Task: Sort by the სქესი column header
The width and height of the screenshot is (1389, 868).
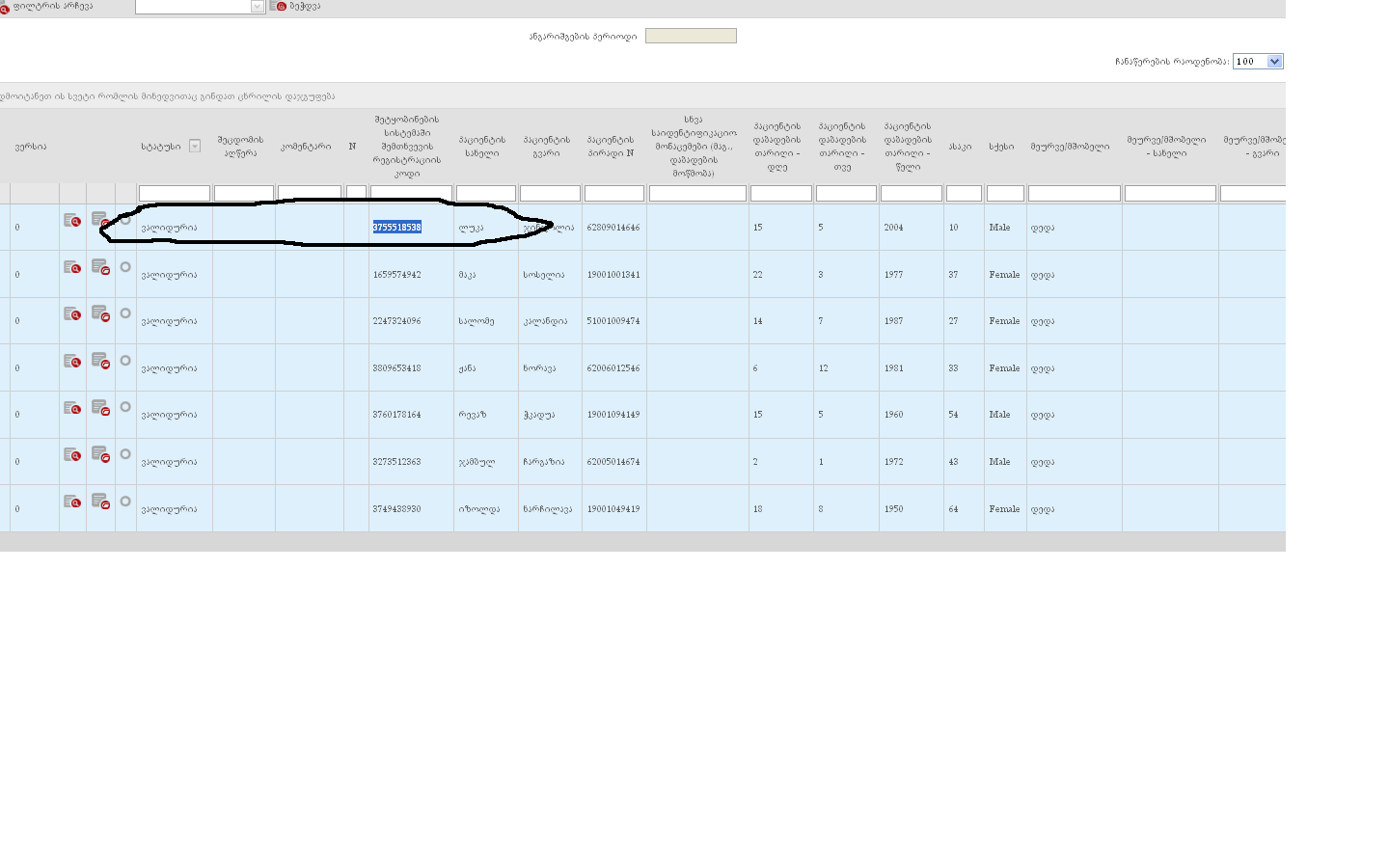Action: click(1001, 147)
